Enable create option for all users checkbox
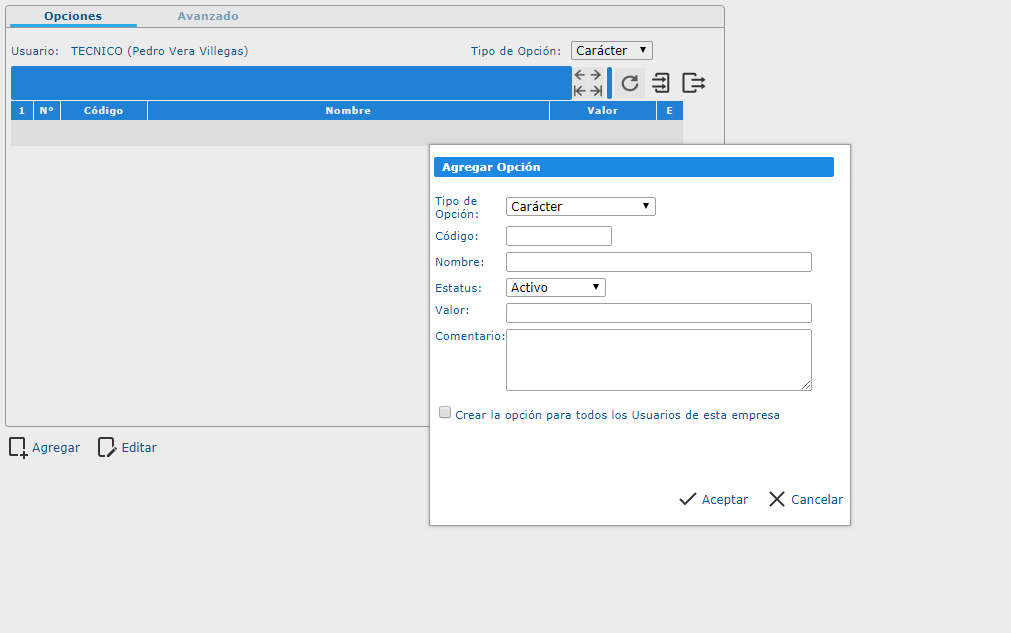The width and height of the screenshot is (1011, 633). 445,413
